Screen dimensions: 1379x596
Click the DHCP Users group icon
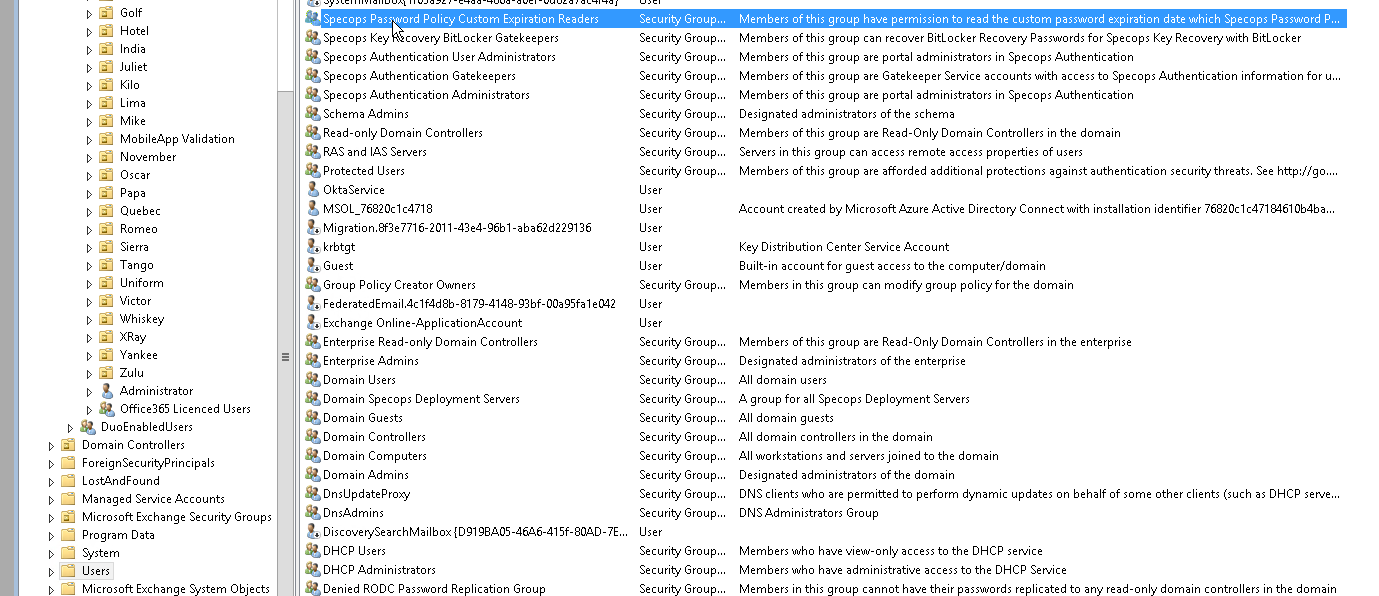point(312,551)
